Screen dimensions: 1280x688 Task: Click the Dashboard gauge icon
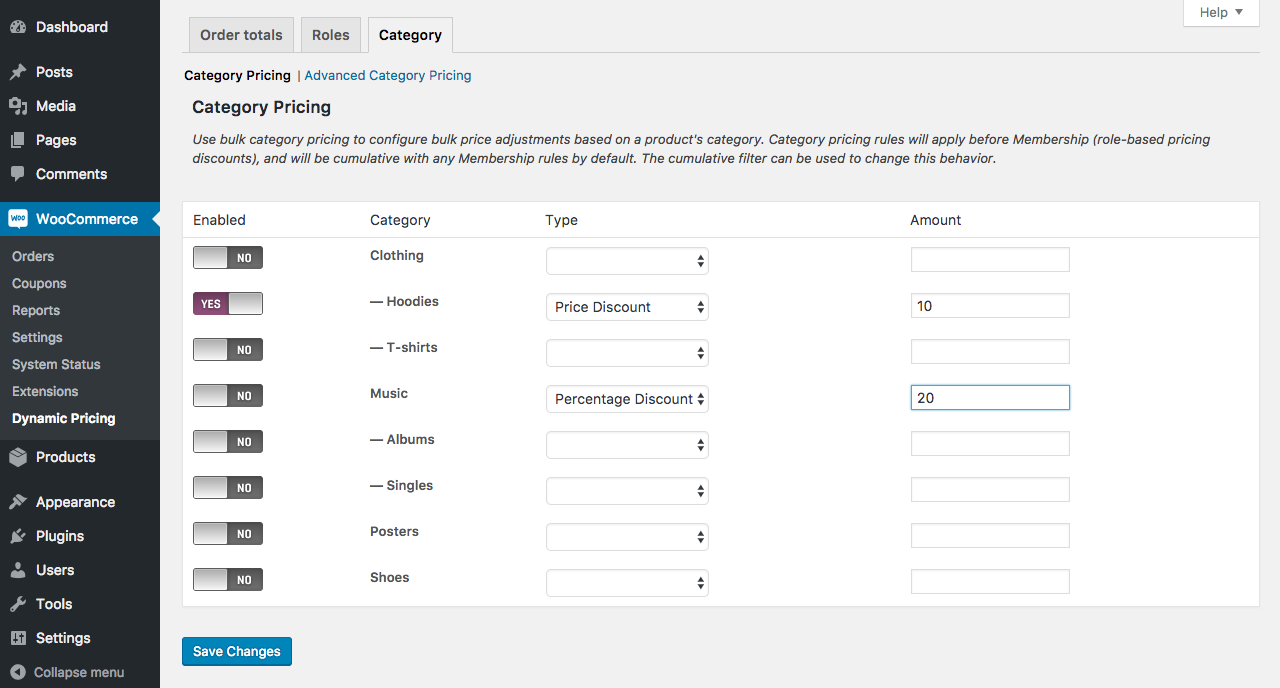tap(18, 27)
